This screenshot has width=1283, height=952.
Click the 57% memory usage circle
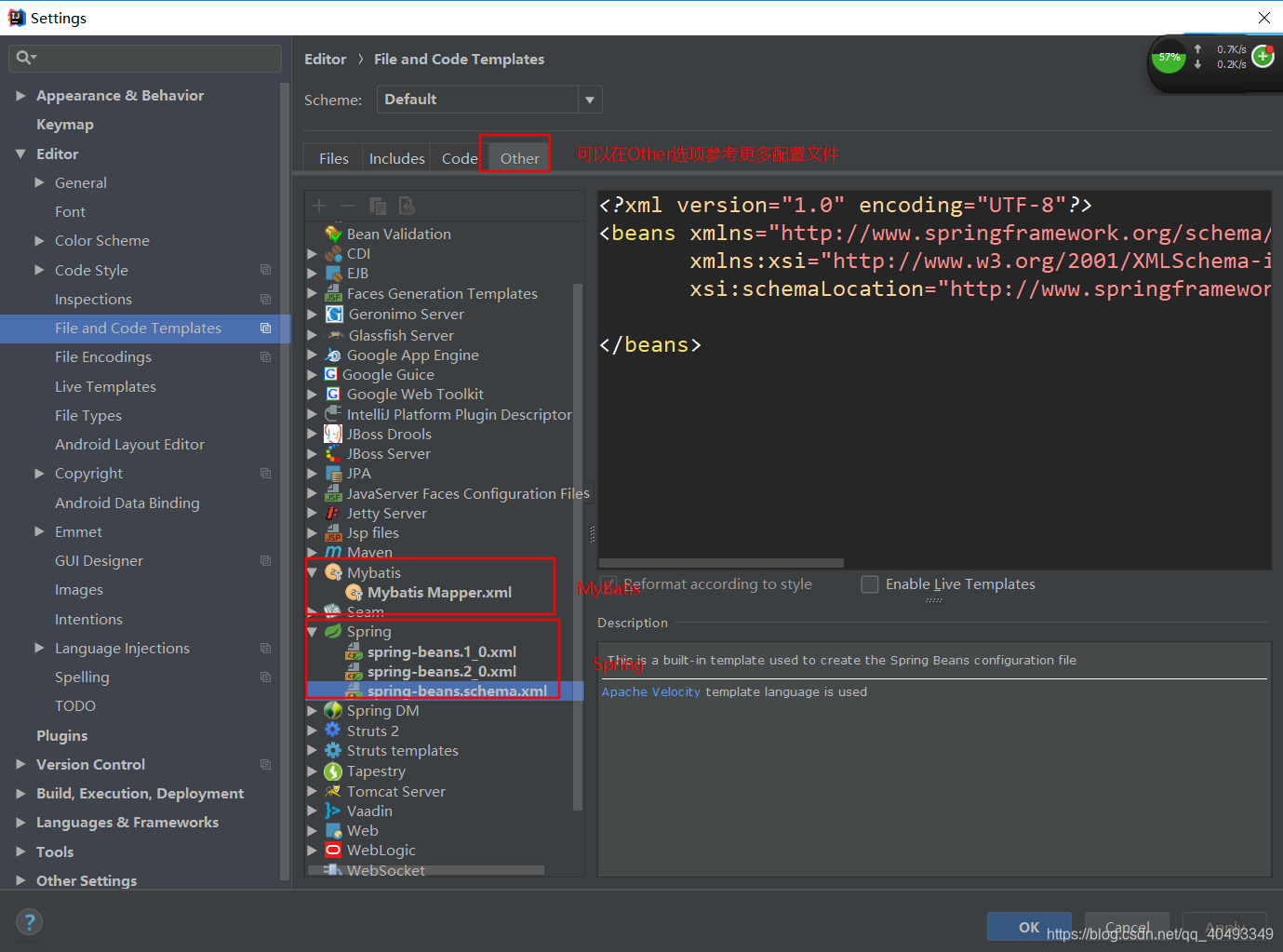pyautogui.click(x=1169, y=58)
